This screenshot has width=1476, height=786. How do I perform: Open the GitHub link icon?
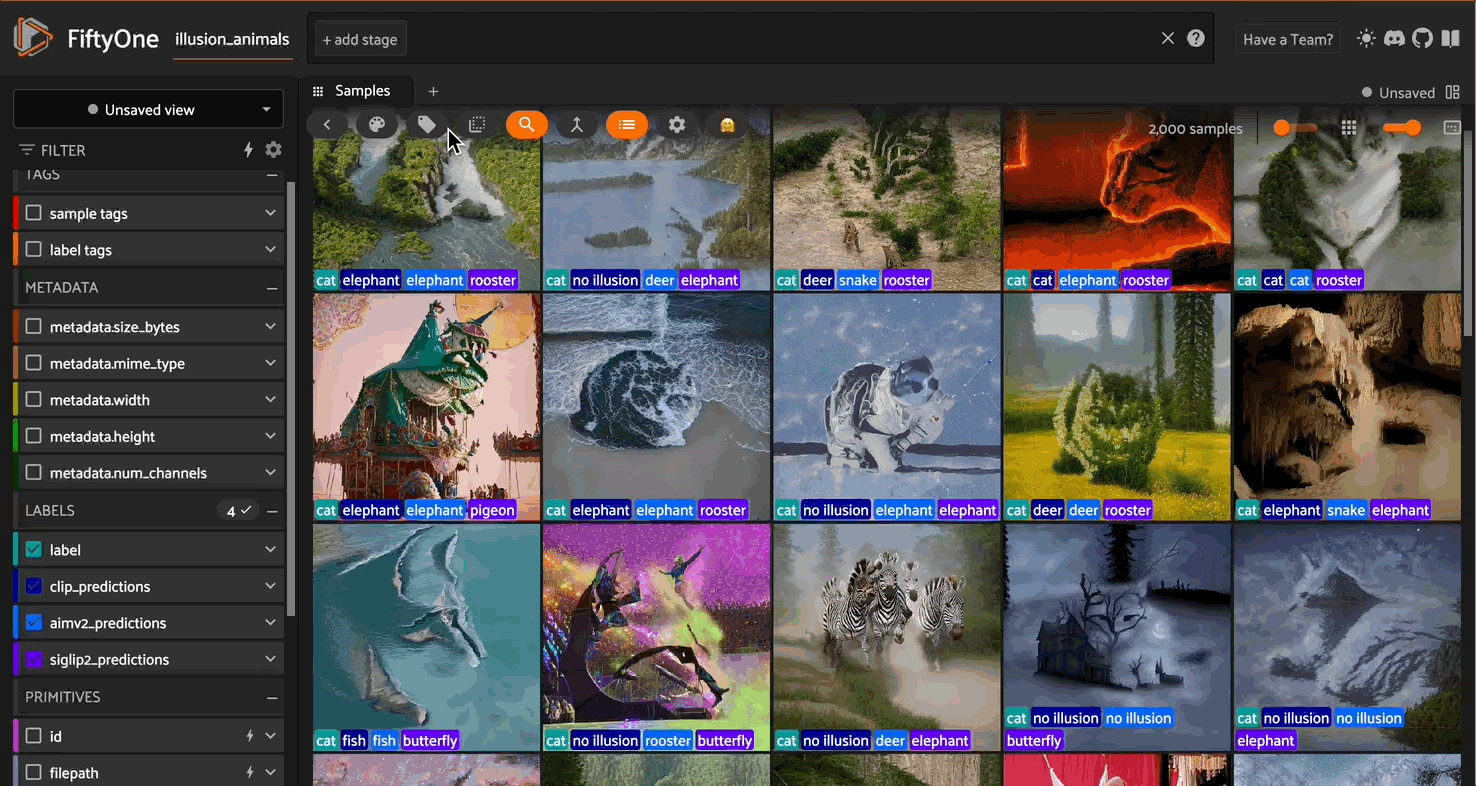pos(1422,39)
